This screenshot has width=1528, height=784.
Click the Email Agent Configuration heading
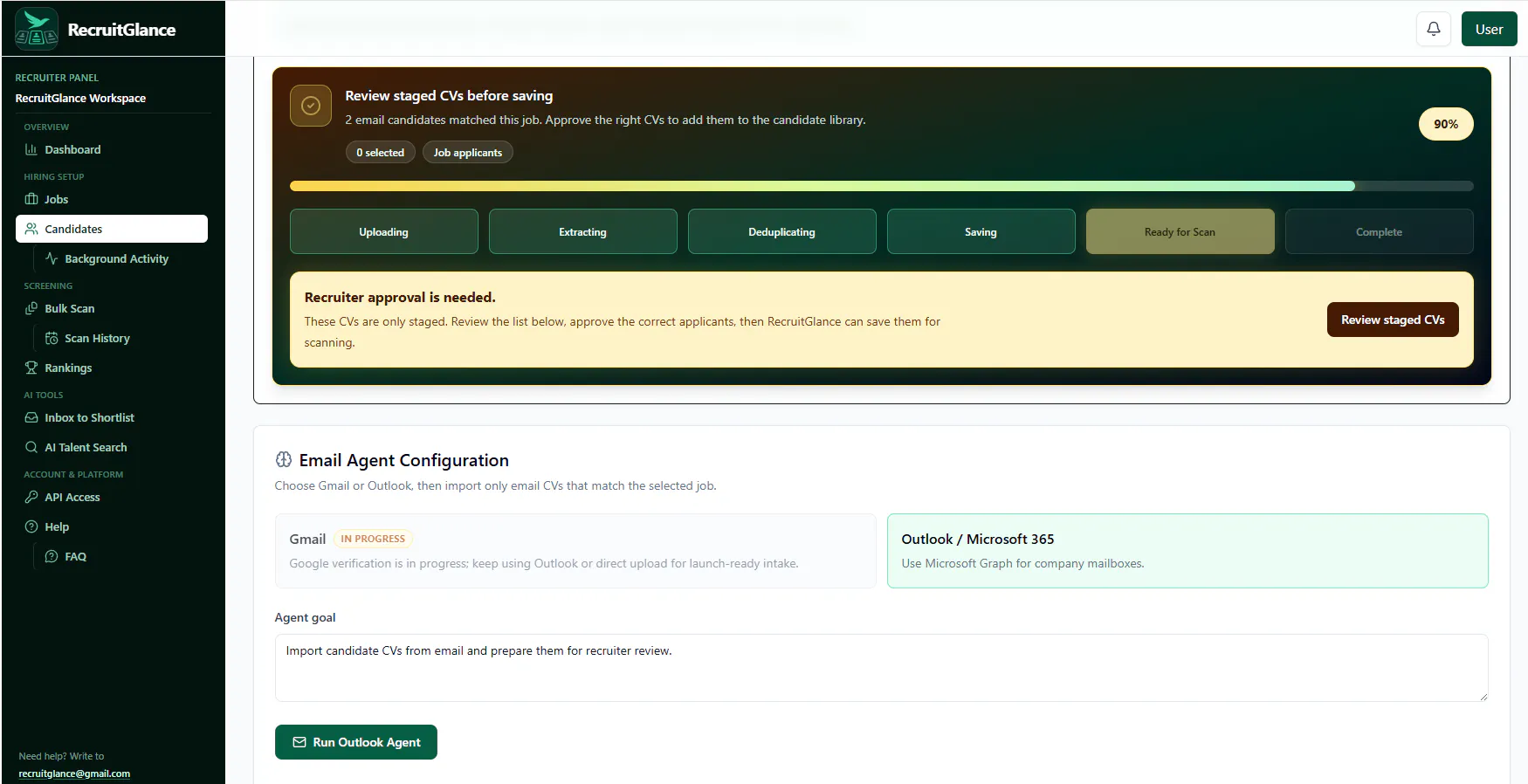(404, 460)
